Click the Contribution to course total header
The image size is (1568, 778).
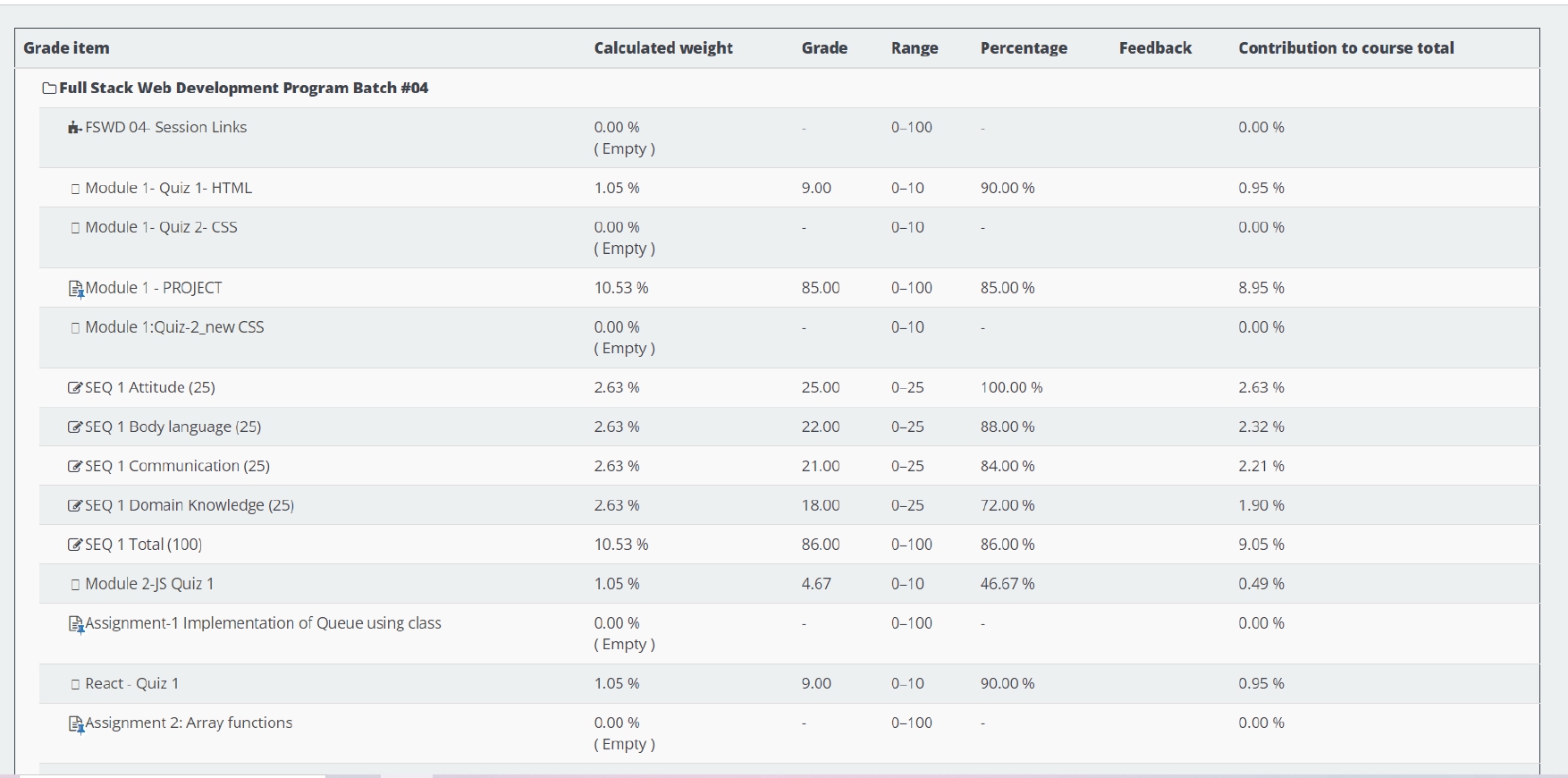point(1345,48)
